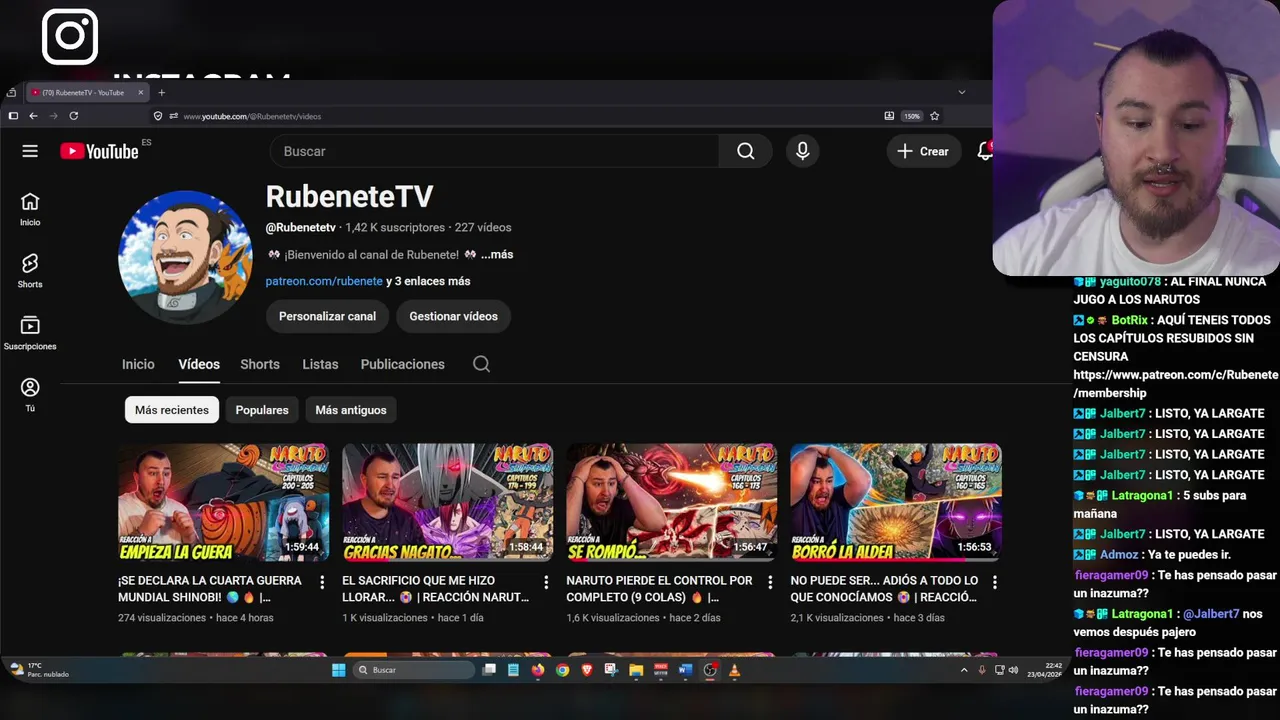Open the notifications bell

point(985,151)
